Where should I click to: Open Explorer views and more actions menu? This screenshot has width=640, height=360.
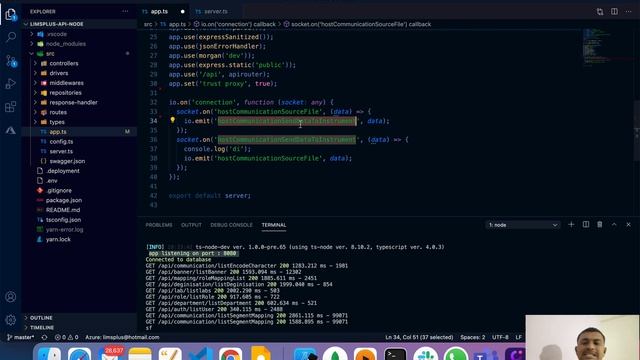[125, 11]
